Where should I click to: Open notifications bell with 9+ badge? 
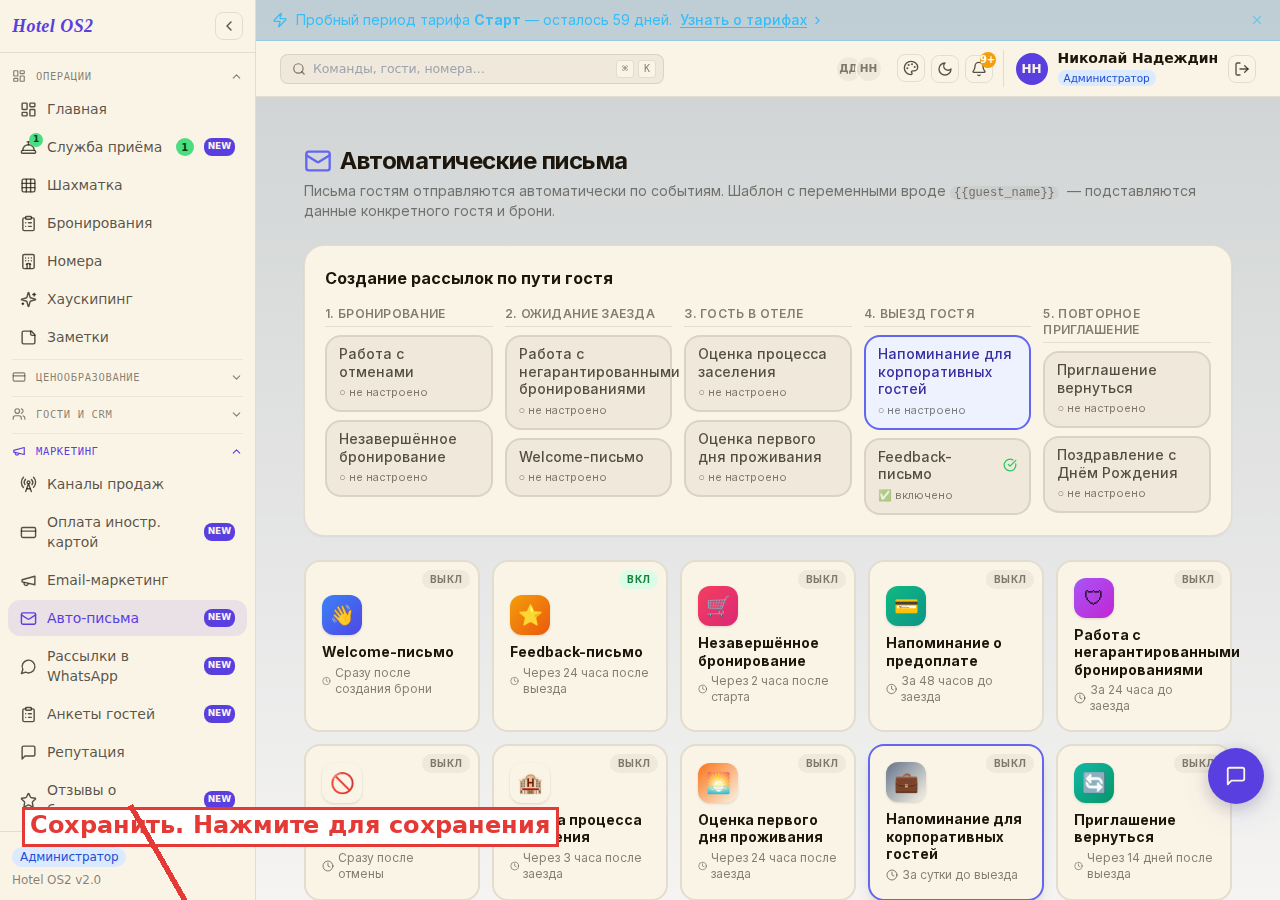979,68
